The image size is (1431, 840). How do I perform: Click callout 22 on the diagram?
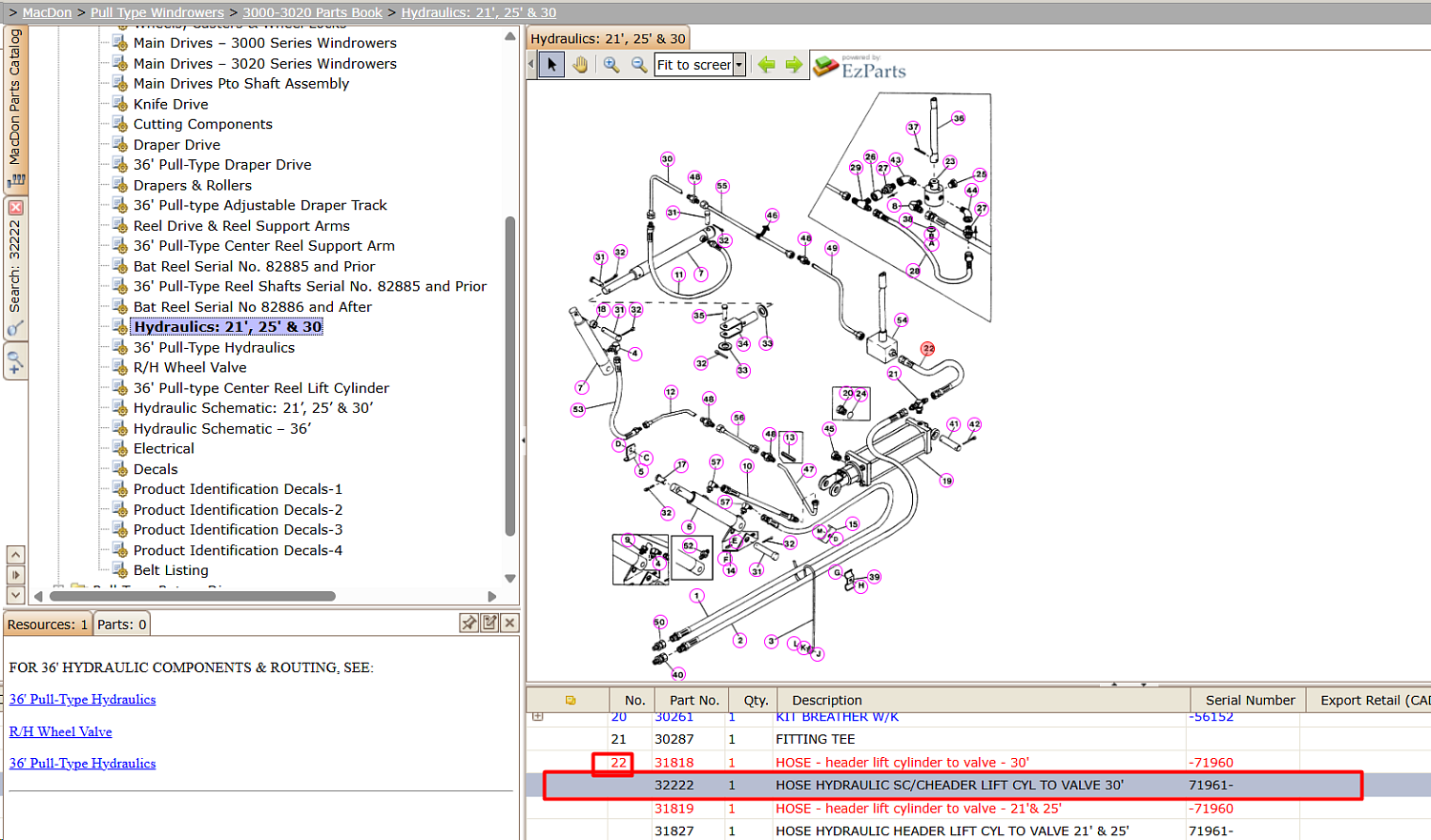coord(928,349)
